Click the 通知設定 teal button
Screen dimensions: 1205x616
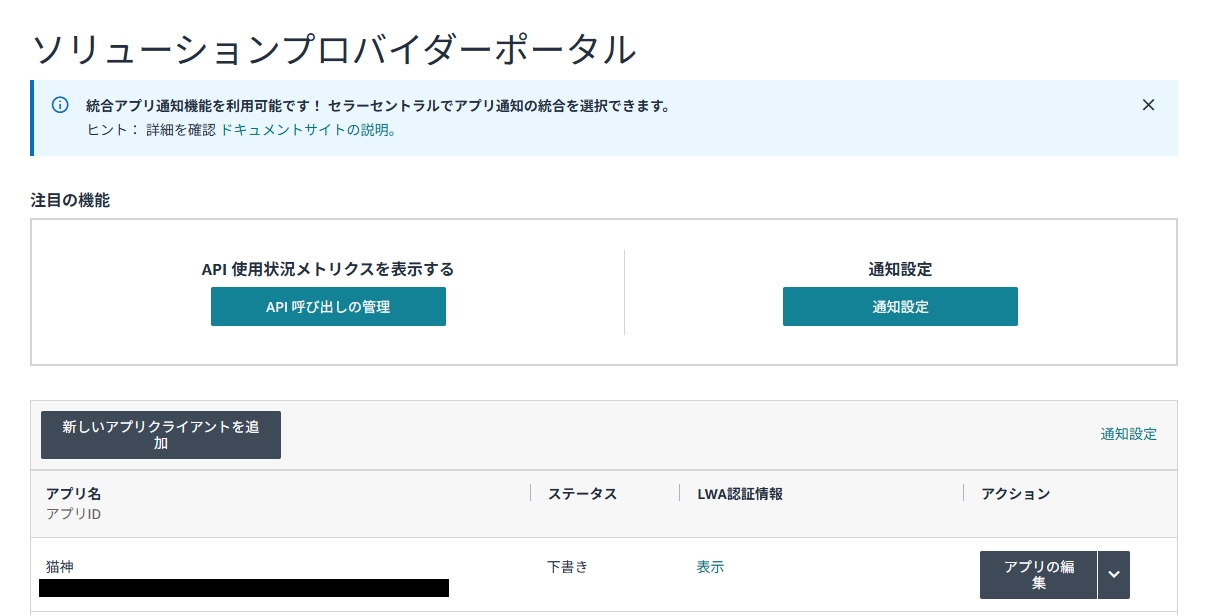[x=899, y=306]
